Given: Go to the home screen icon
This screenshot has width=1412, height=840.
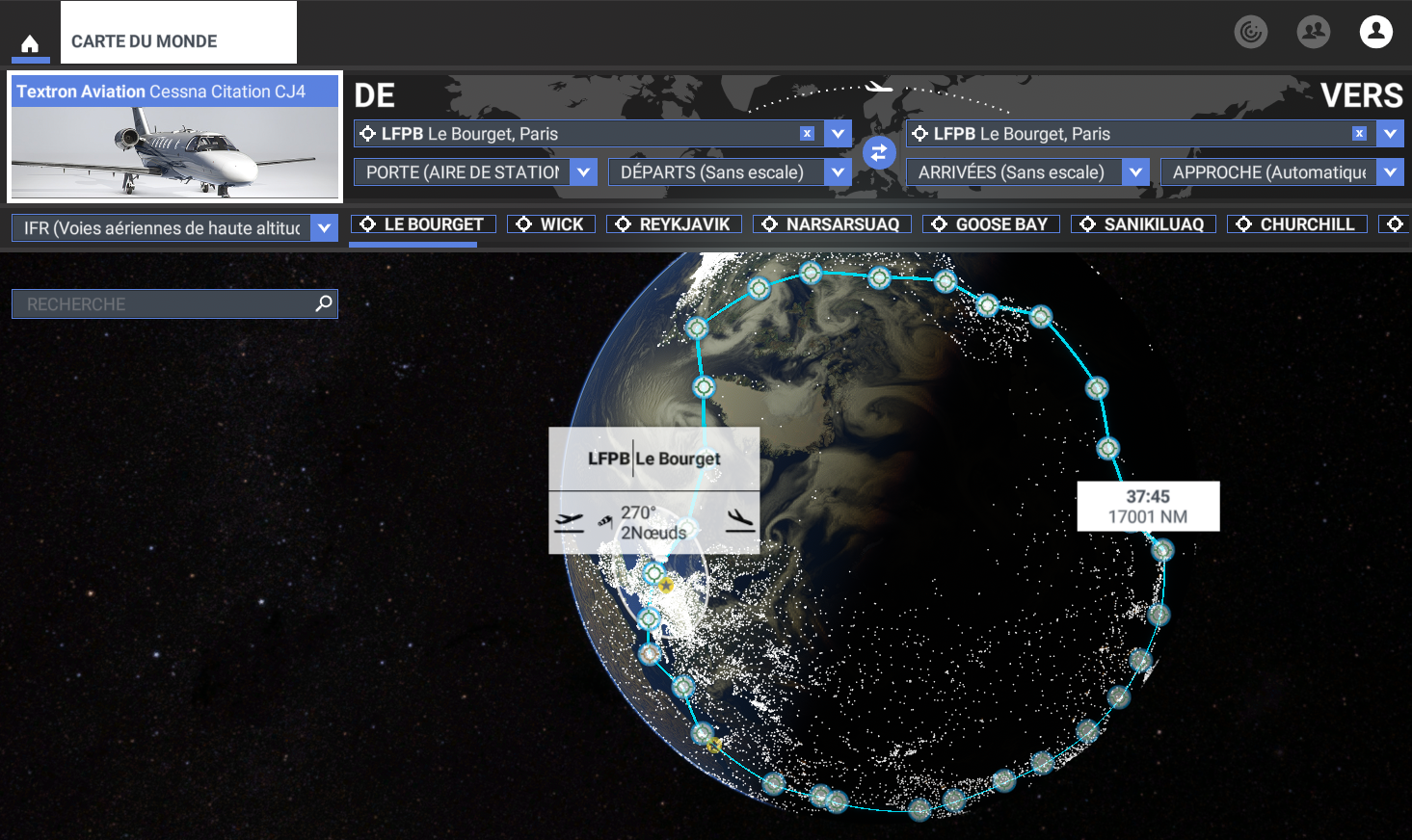Looking at the screenshot, I should [x=30, y=43].
